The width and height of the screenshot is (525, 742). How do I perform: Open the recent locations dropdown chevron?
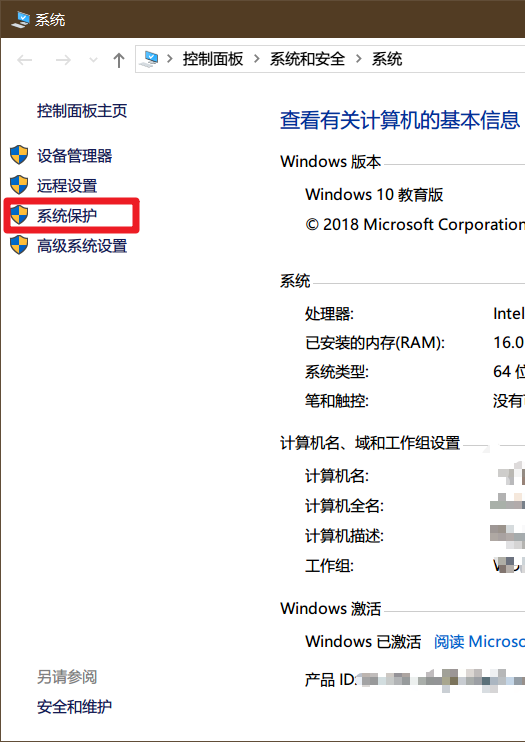click(93, 60)
